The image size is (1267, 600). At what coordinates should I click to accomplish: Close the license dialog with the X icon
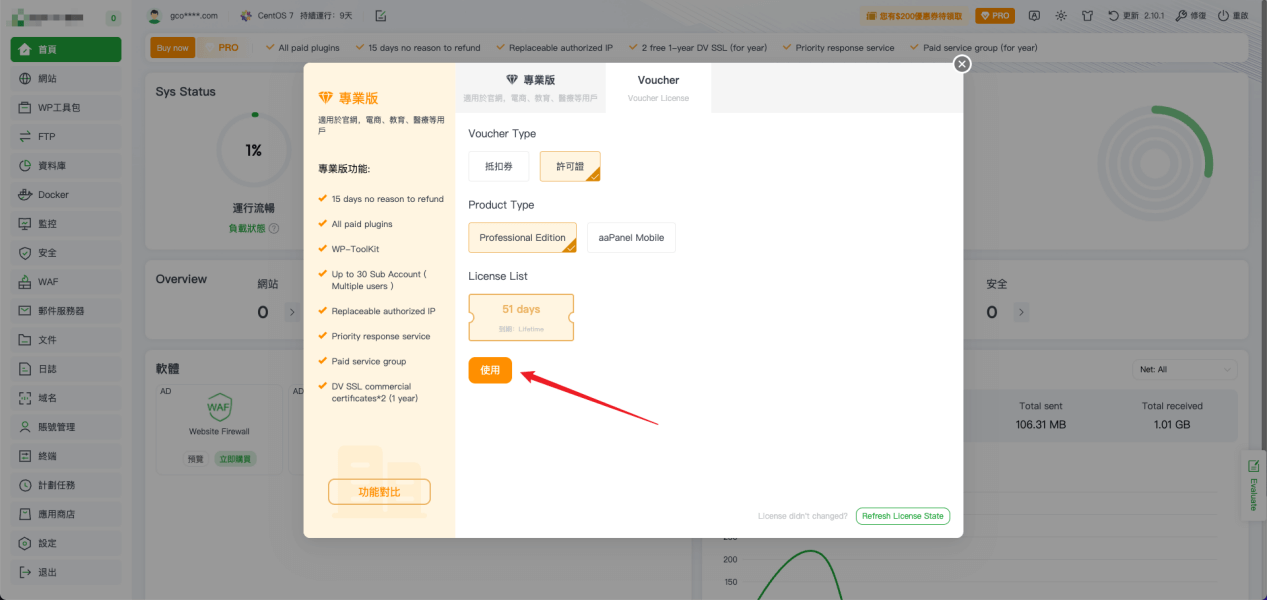[962, 64]
